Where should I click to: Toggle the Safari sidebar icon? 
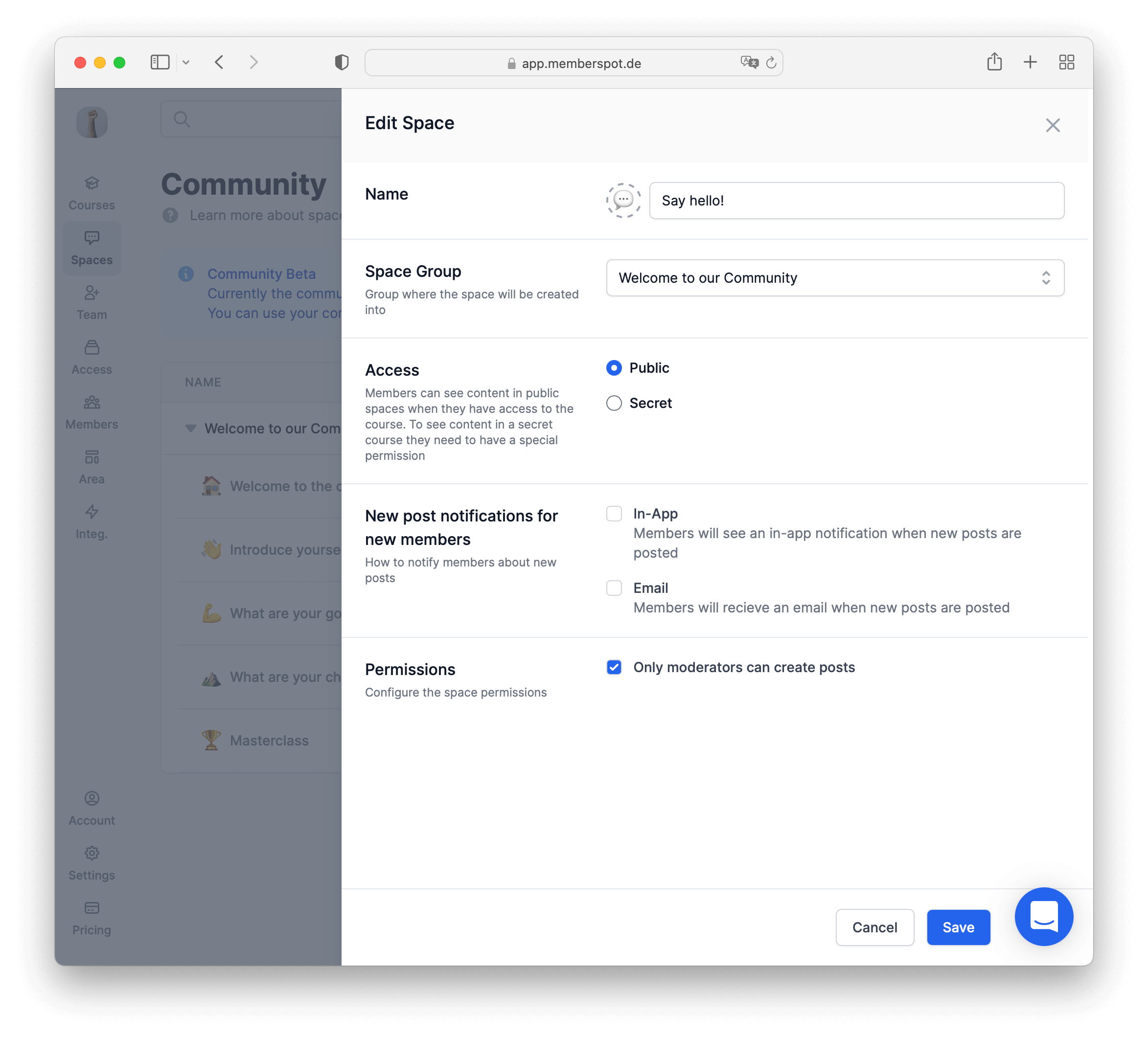[160, 62]
